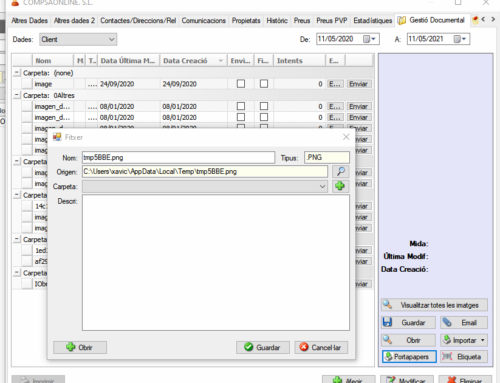
Task: Add new folder with green plus icon
Action: (x=340, y=186)
